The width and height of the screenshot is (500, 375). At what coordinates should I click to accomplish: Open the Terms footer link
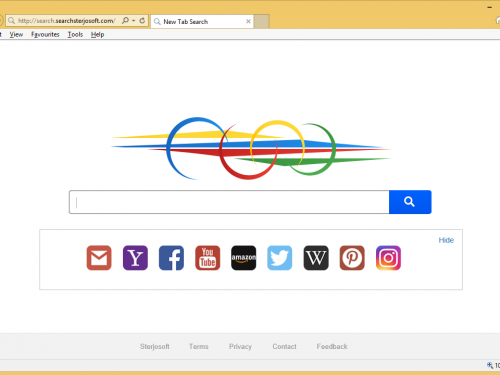tap(199, 346)
